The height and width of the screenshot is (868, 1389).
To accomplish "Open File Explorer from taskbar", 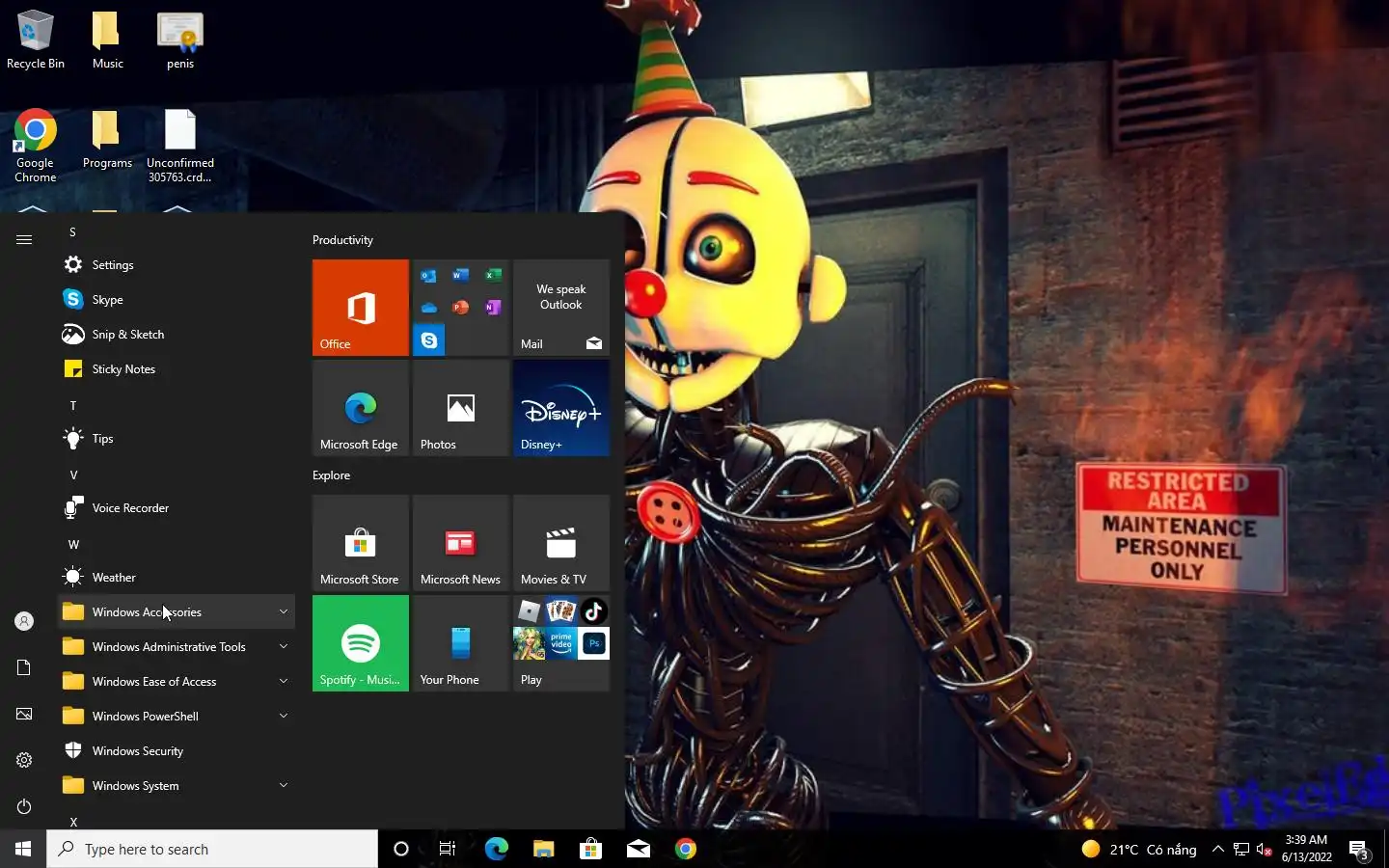I will (543, 849).
